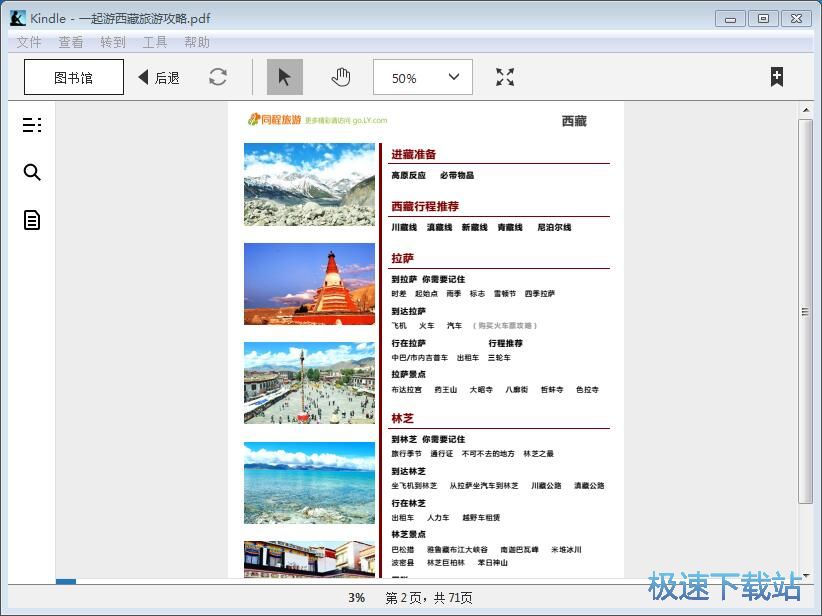Screen dimensions: 822x616
Task: Enter fullscreen reading mode
Action: [504, 76]
